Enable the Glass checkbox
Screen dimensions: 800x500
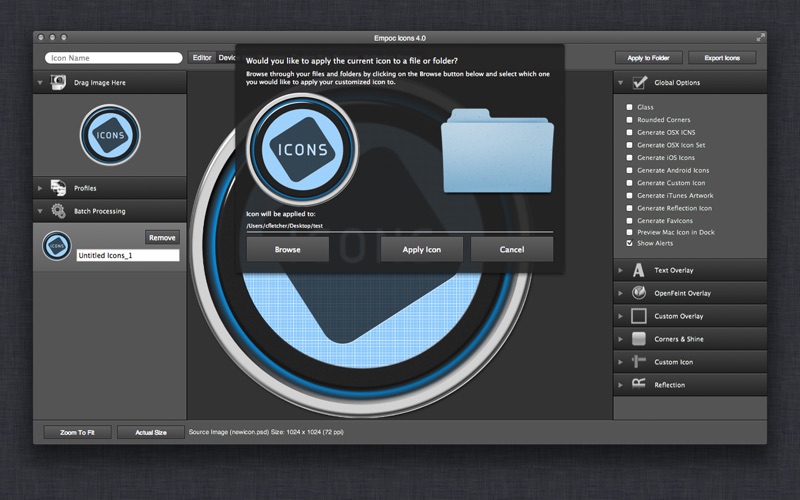pos(629,107)
